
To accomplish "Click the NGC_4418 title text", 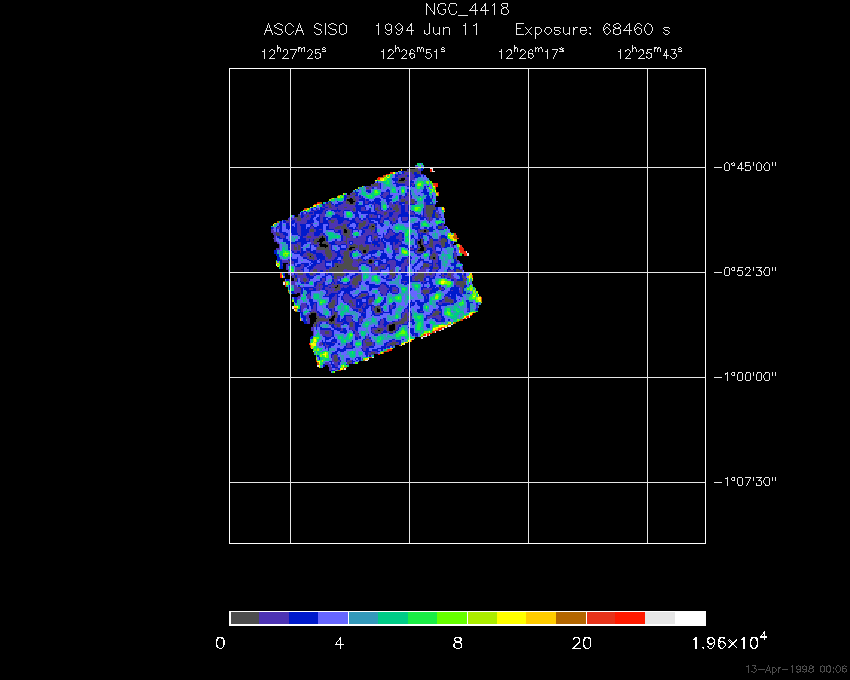I will [467, 9].
